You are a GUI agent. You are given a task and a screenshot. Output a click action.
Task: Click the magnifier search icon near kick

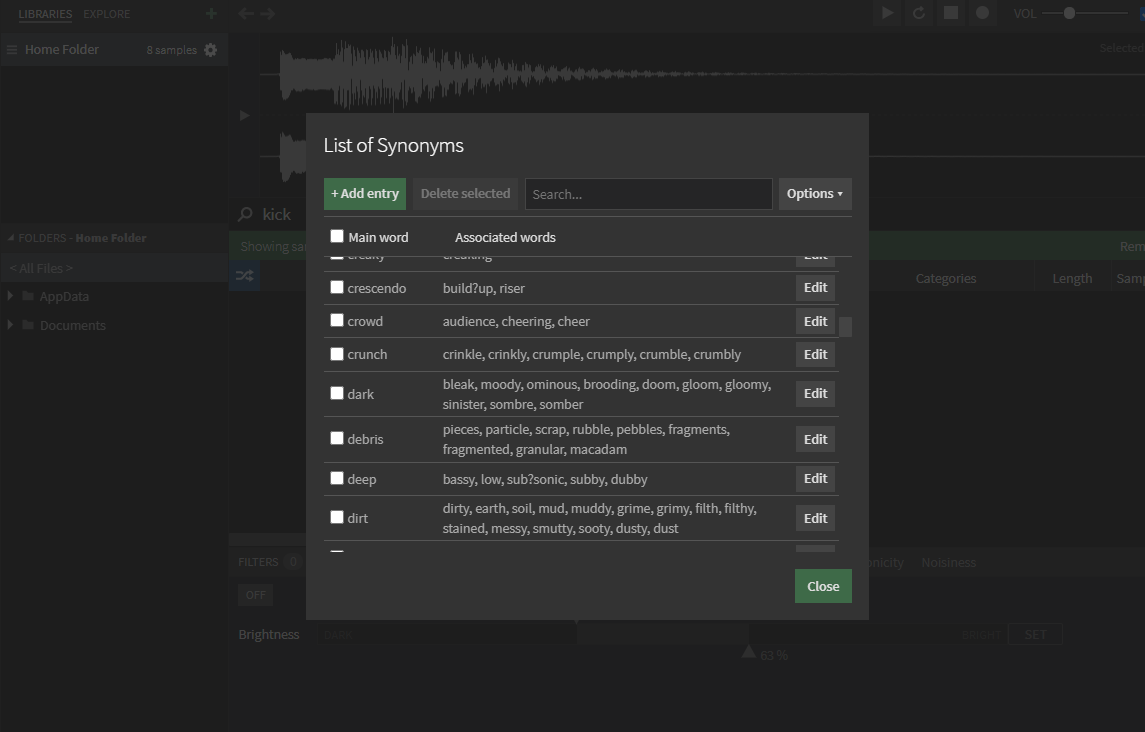pos(245,214)
